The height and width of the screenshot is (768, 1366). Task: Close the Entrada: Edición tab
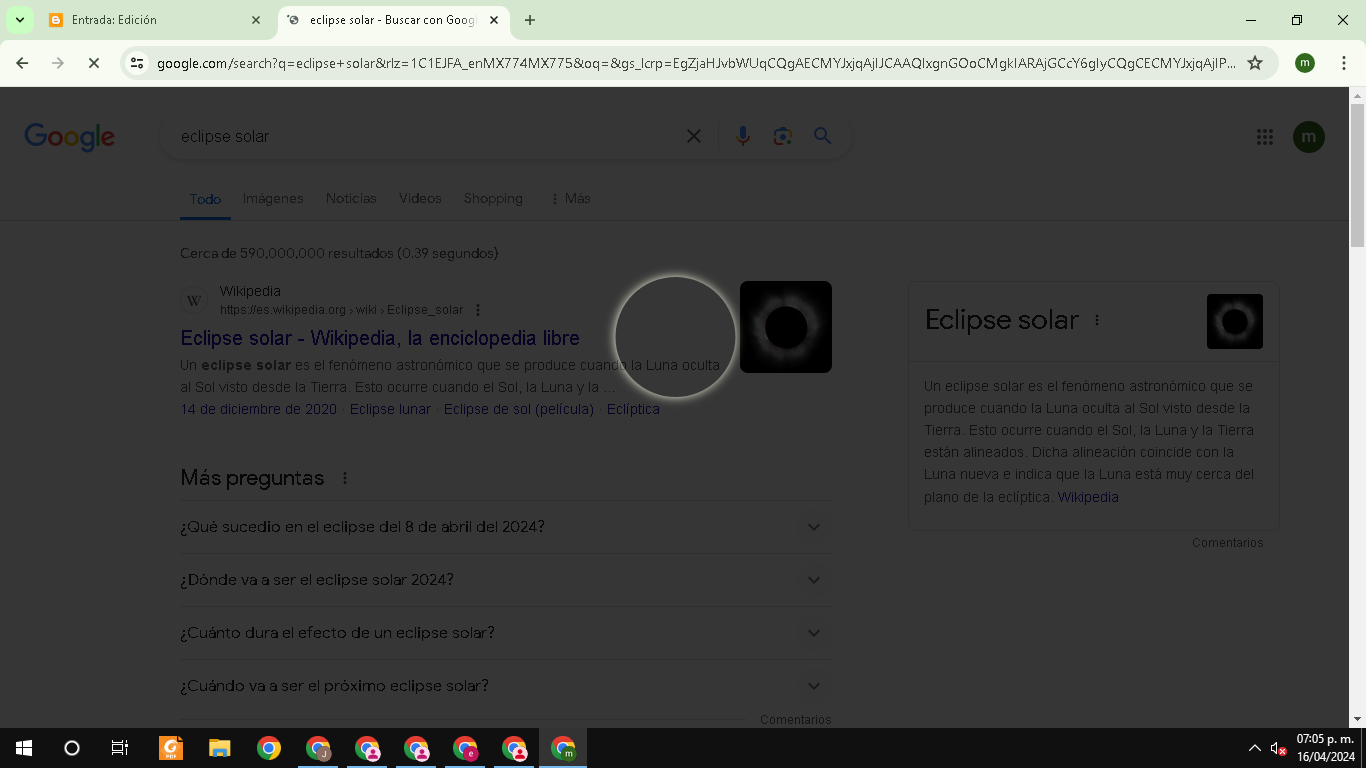[x=255, y=20]
